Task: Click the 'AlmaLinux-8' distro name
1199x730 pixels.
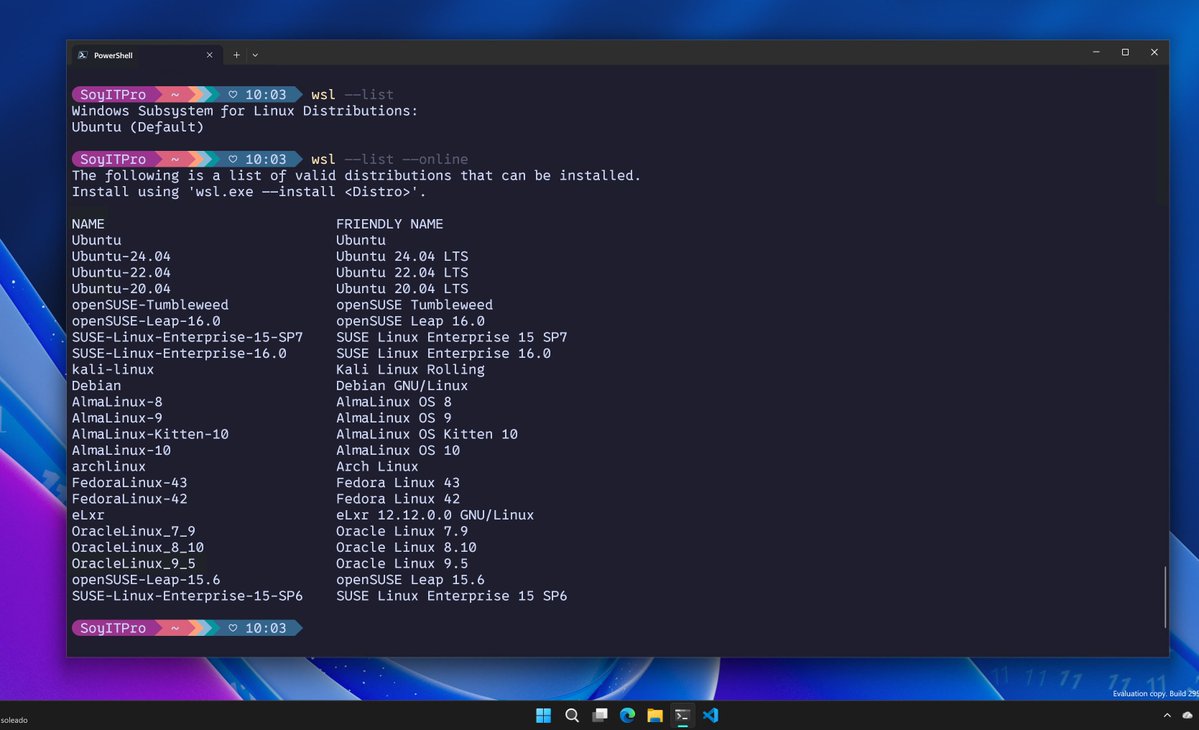Action: pos(117,401)
